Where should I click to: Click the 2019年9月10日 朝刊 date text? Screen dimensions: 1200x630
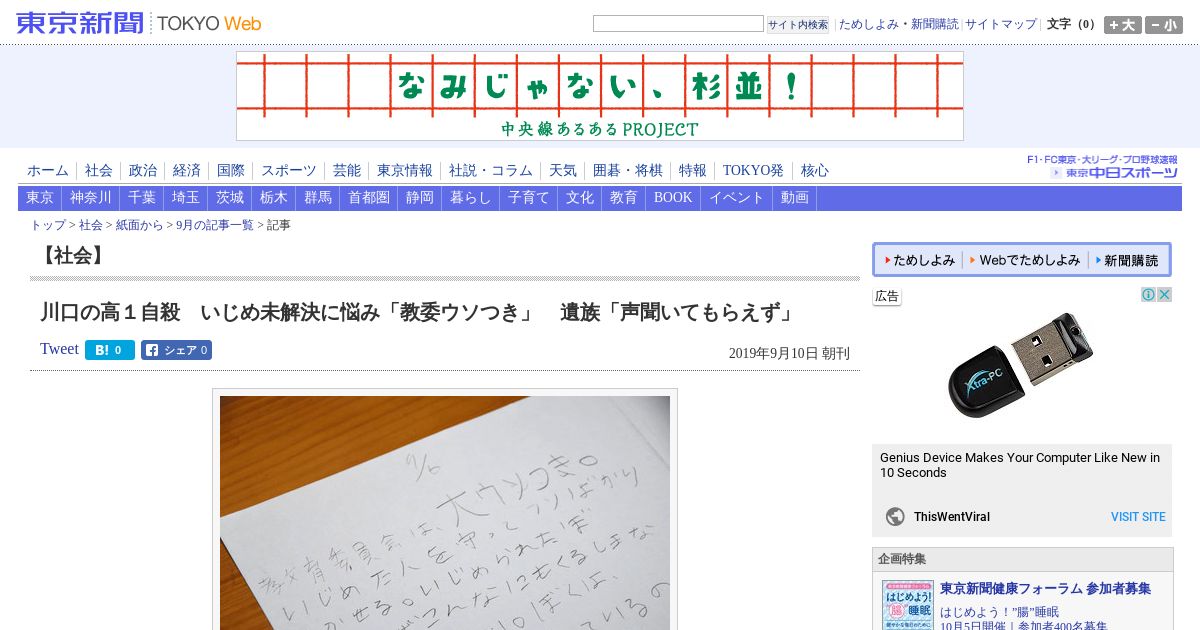click(x=789, y=353)
